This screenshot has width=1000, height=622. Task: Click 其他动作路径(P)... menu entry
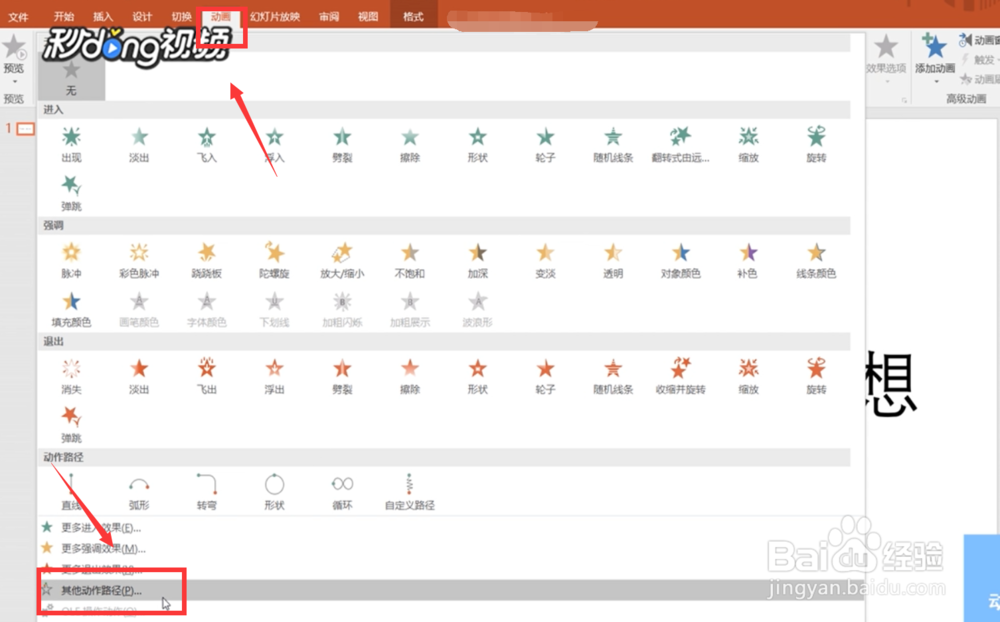[x=101, y=590]
